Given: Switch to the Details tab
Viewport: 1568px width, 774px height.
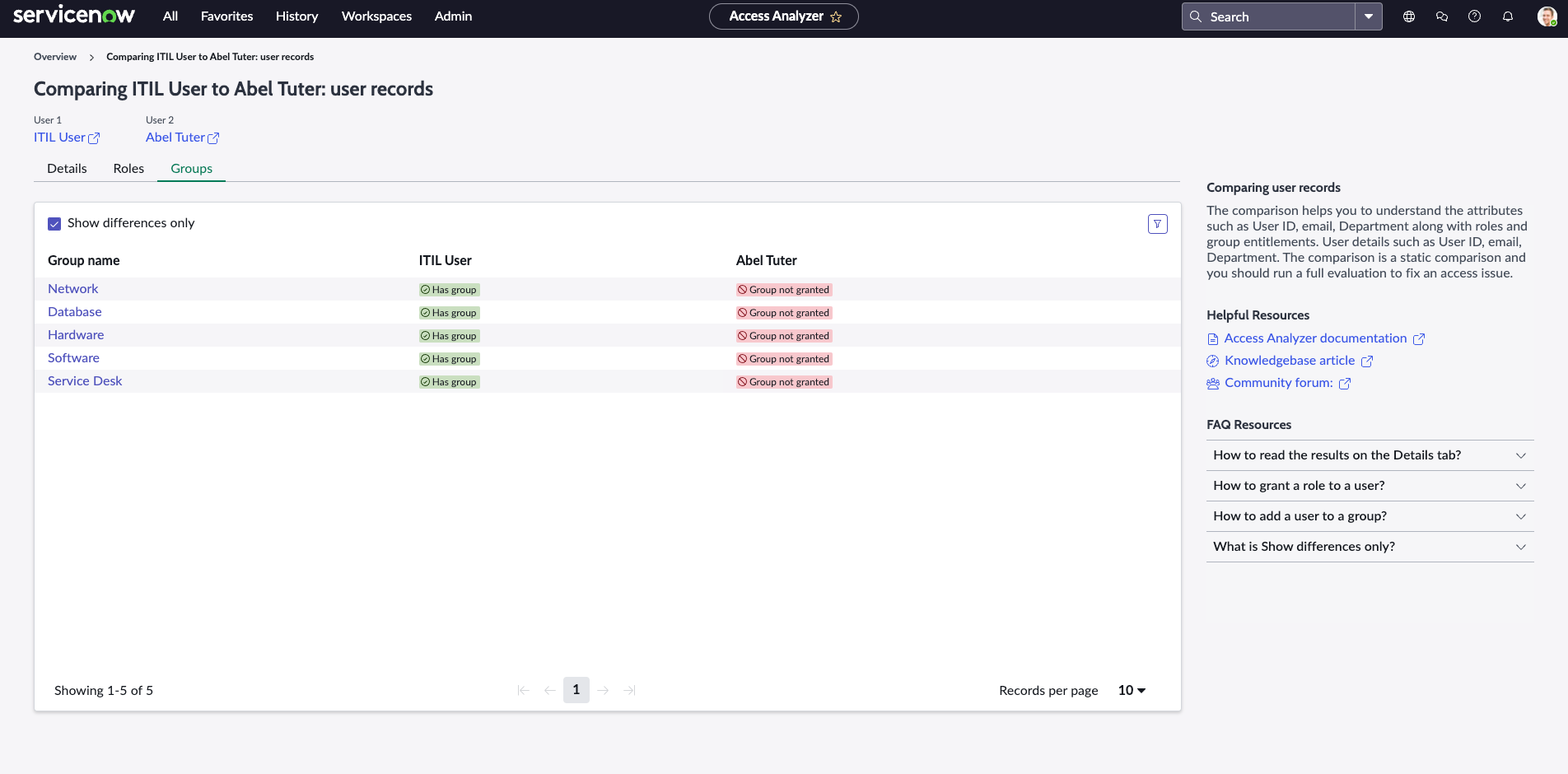Looking at the screenshot, I should [x=67, y=168].
